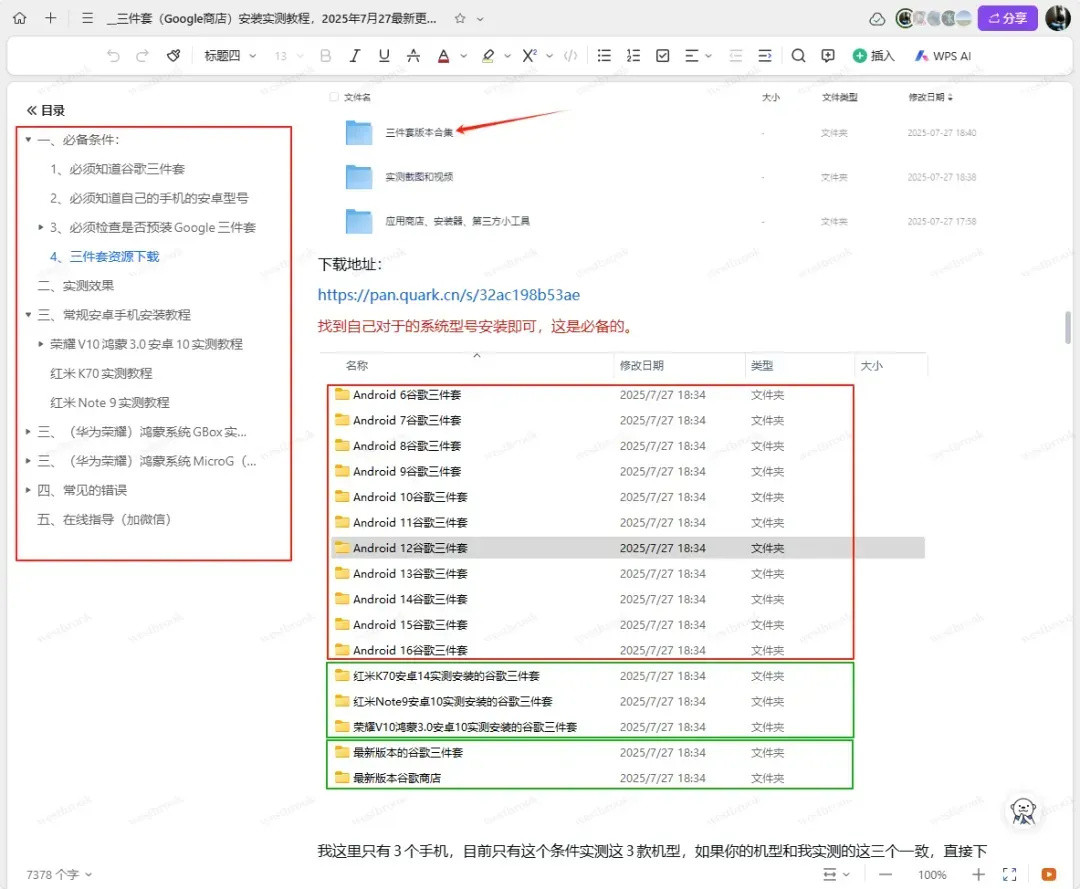Select outline item 4、三件套资源下载
Image resolution: width=1080 pixels, height=889 pixels.
point(105,257)
